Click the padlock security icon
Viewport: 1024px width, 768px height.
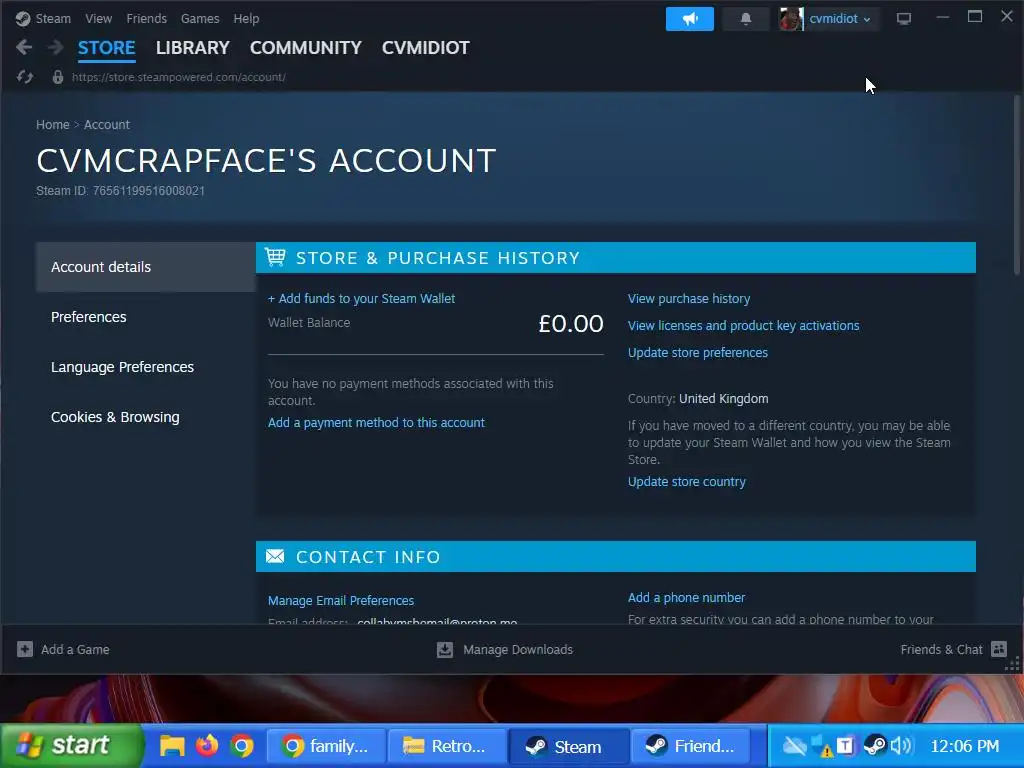(x=57, y=77)
